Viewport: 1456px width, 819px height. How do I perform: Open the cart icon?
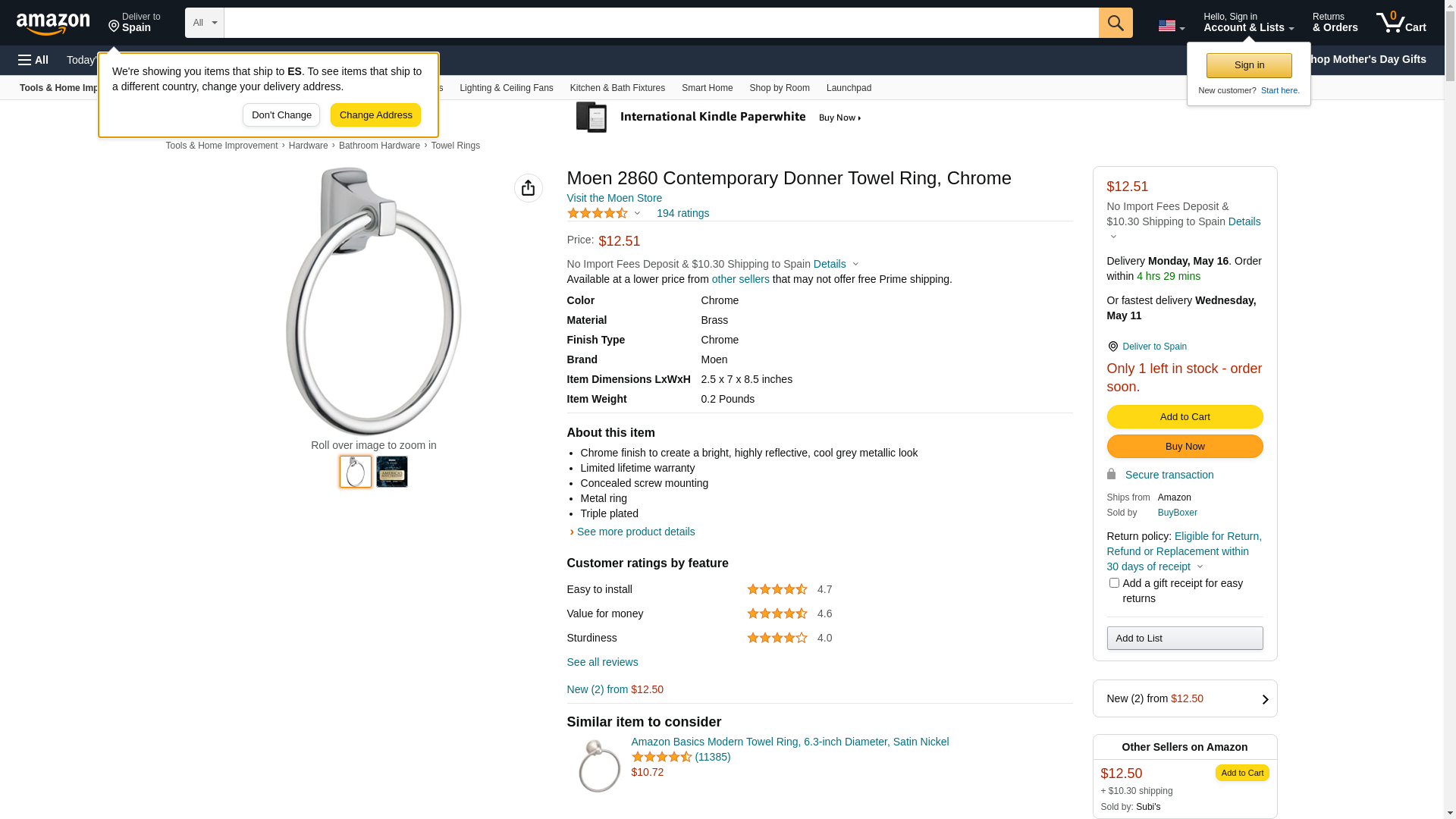[1401, 23]
